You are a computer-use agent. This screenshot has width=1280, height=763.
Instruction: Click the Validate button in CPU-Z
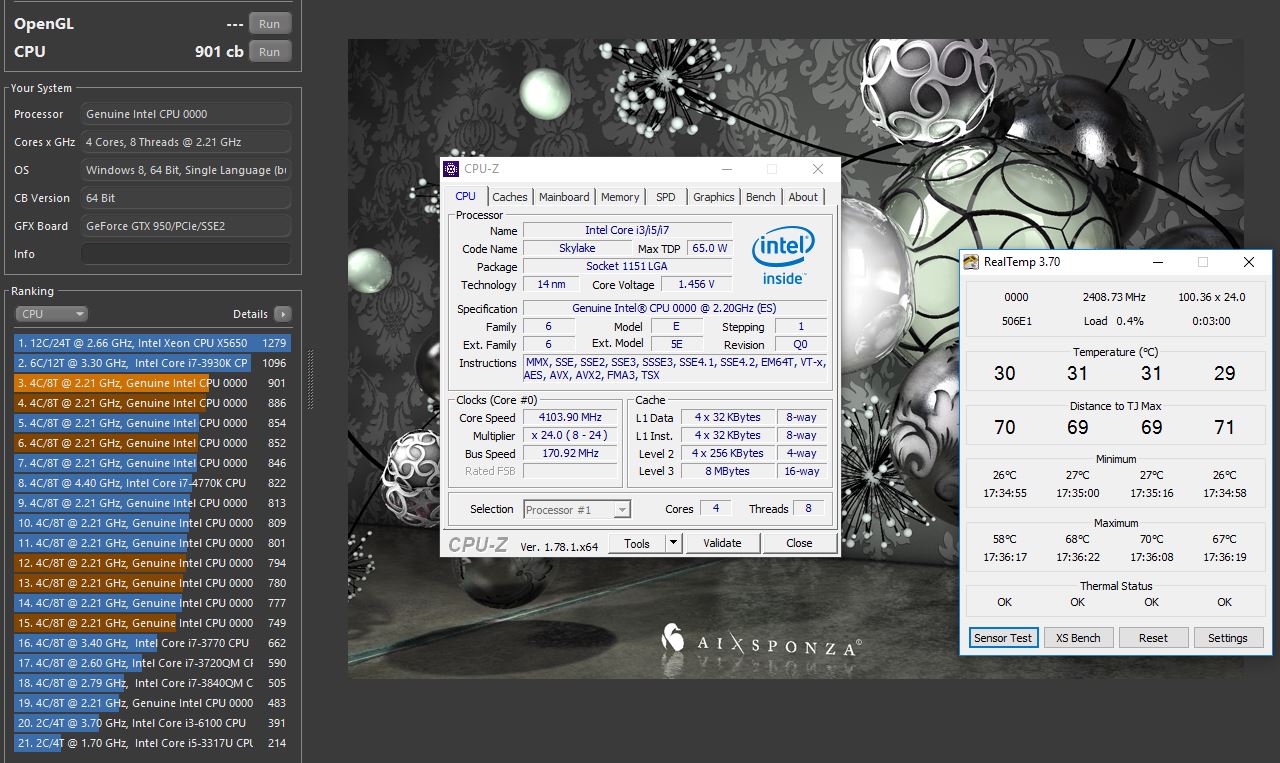point(722,544)
